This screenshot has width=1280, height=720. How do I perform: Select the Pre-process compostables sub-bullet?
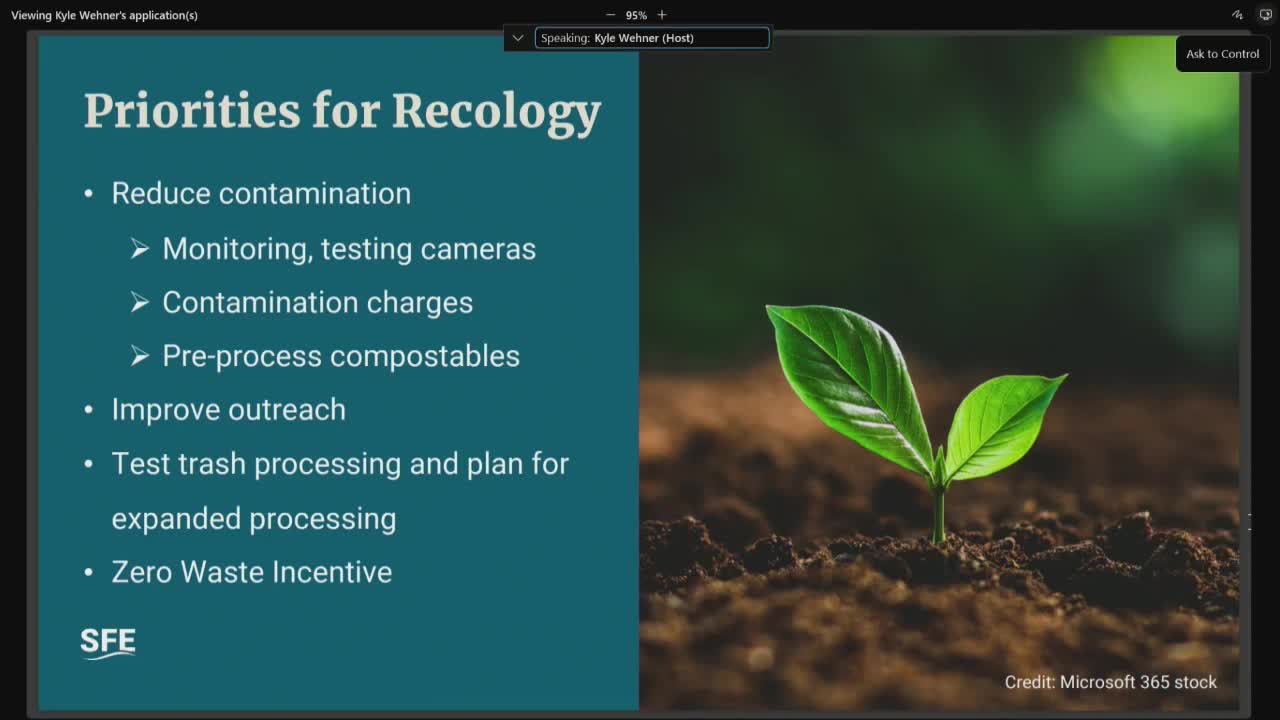click(x=341, y=356)
